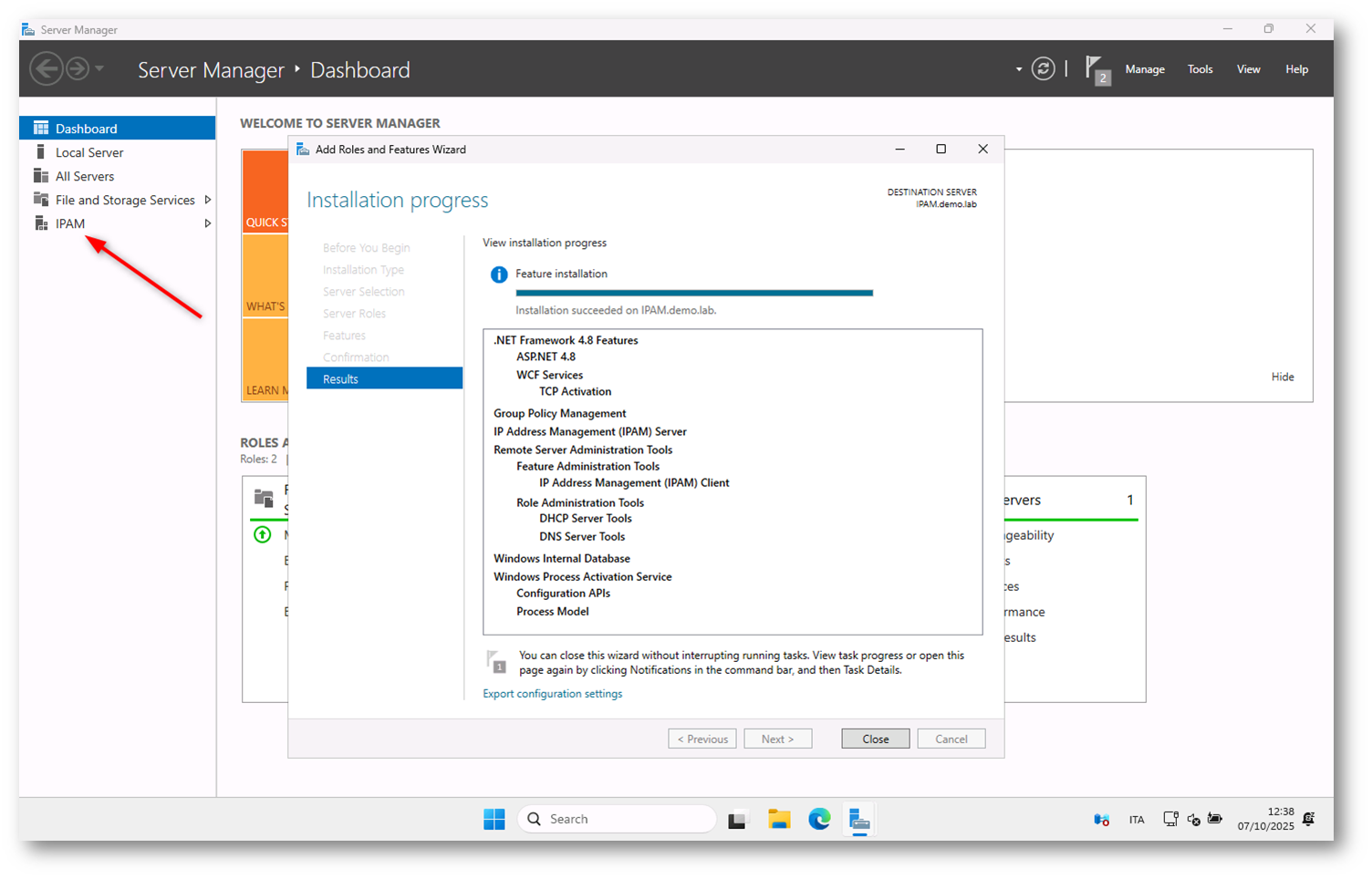Click the Server Manager taskbar icon
The width and height of the screenshot is (1372, 879).
pyautogui.click(x=859, y=820)
